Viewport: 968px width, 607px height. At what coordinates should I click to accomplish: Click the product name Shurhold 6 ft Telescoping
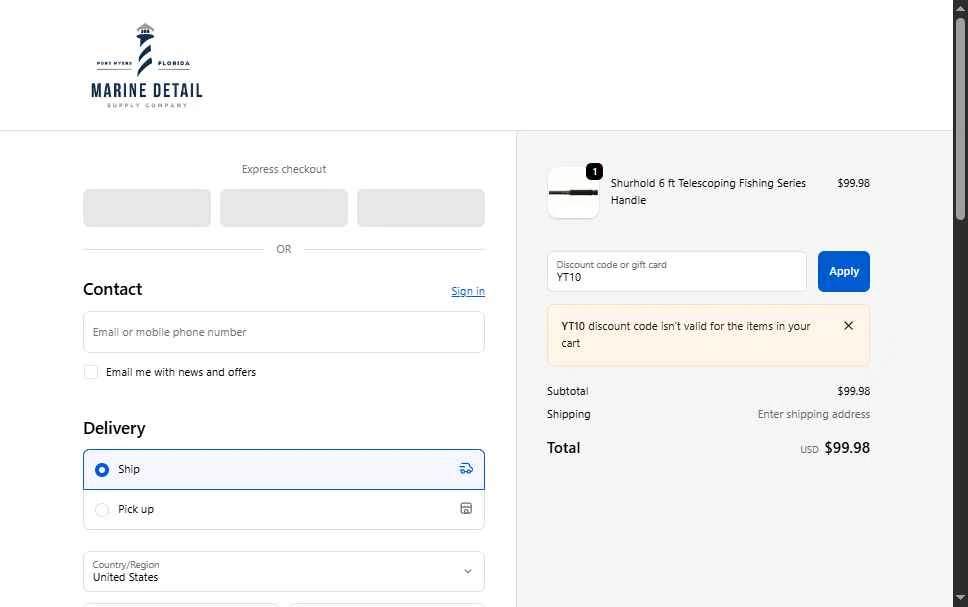click(x=708, y=191)
